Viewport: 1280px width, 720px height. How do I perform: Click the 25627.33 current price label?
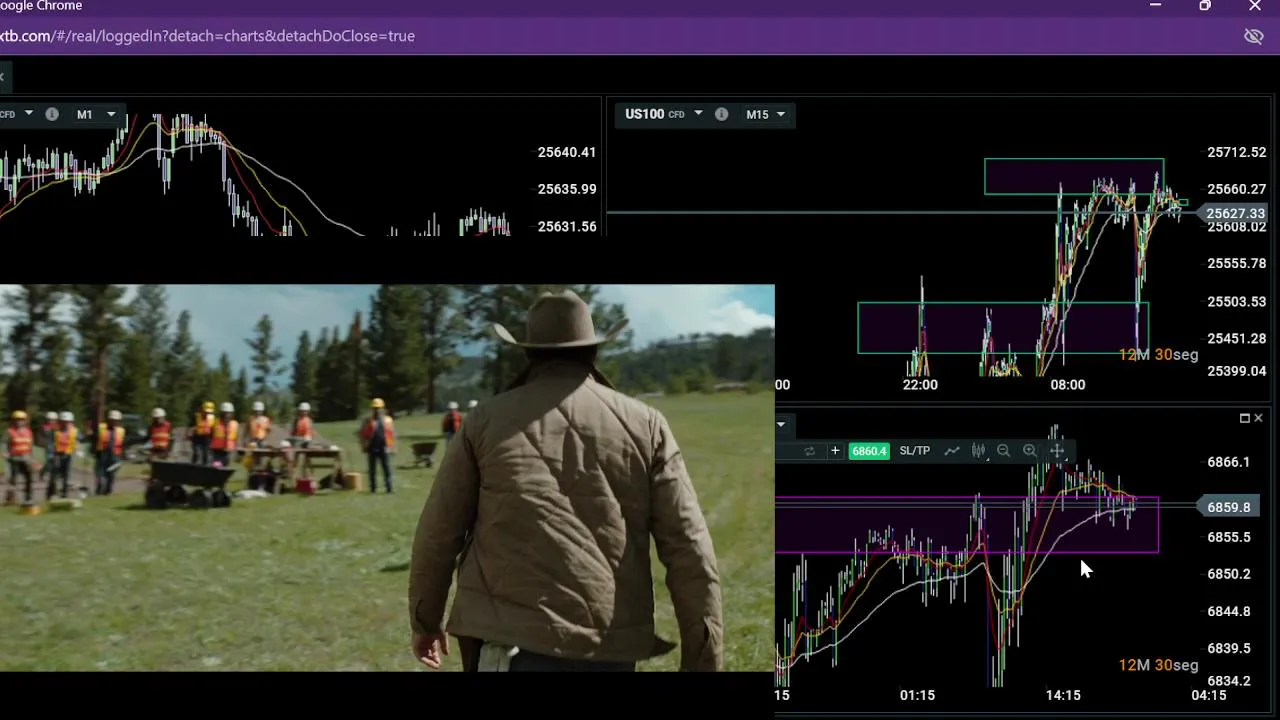coord(1235,213)
